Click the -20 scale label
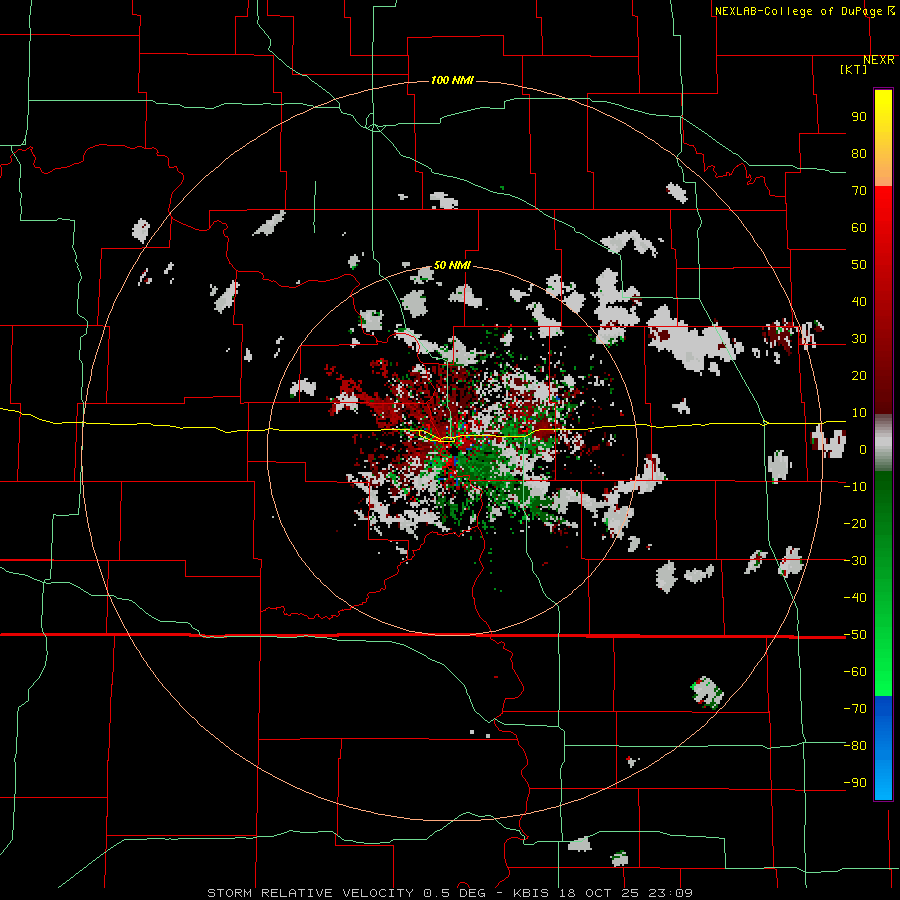 [855, 524]
